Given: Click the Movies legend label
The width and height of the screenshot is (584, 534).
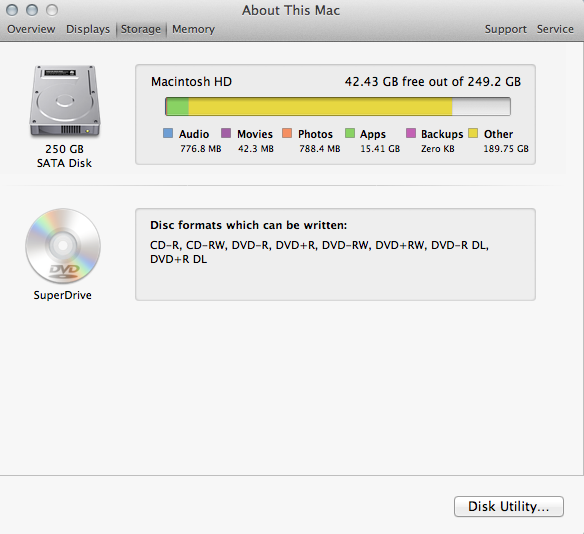Looking at the screenshot, I should [x=255, y=134].
